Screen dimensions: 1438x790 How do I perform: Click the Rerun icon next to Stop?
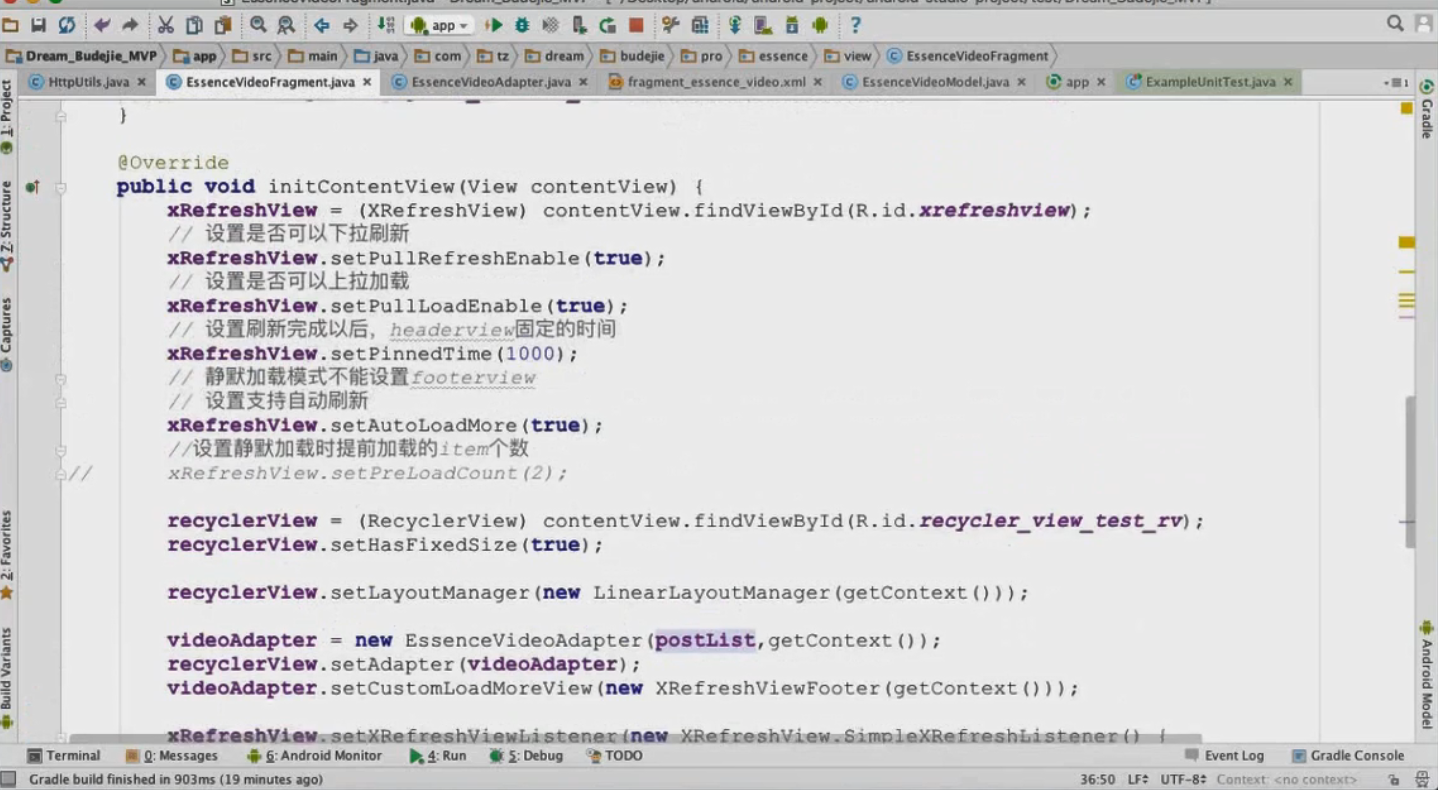(x=608, y=25)
